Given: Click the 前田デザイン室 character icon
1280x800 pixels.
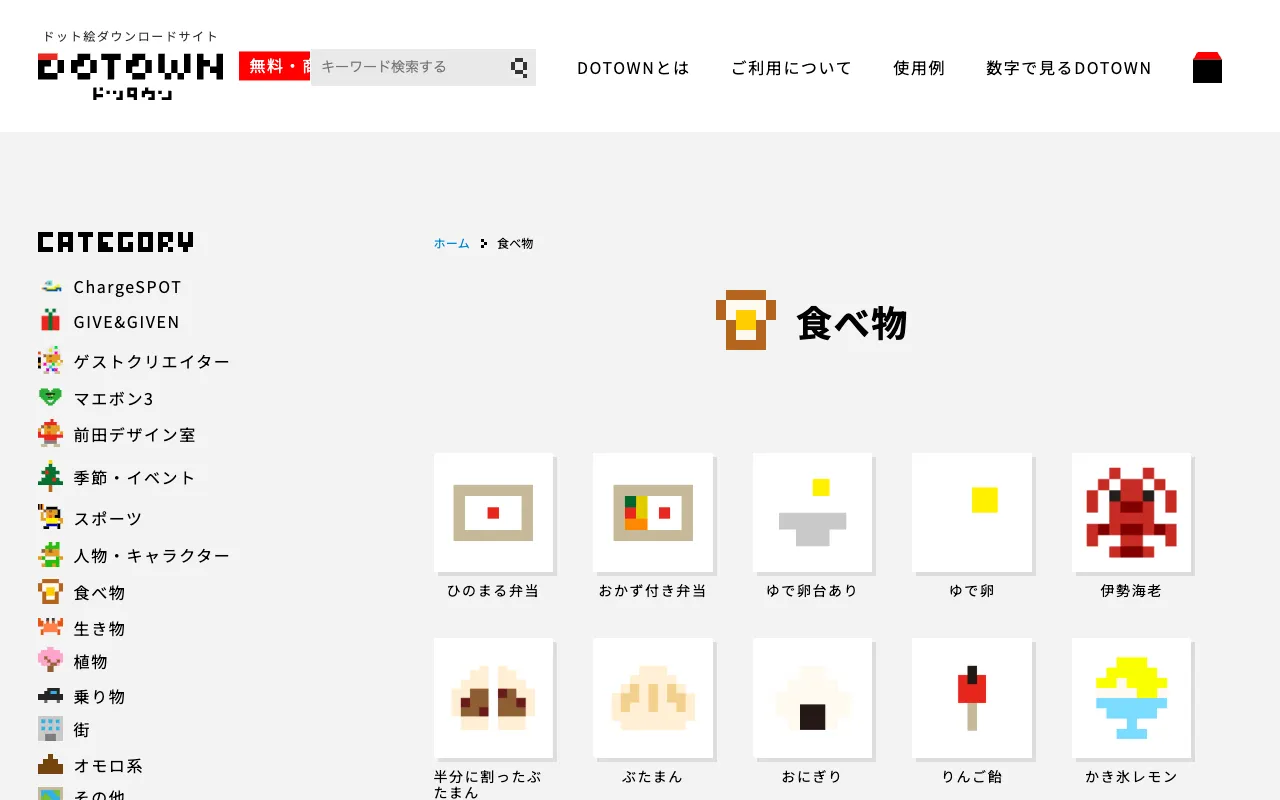Looking at the screenshot, I should (x=50, y=434).
